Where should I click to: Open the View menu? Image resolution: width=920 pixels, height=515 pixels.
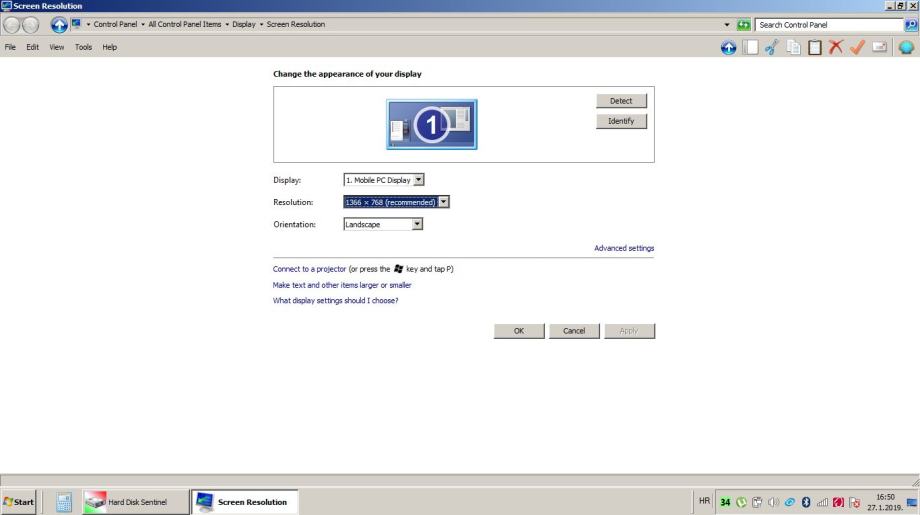coord(56,47)
